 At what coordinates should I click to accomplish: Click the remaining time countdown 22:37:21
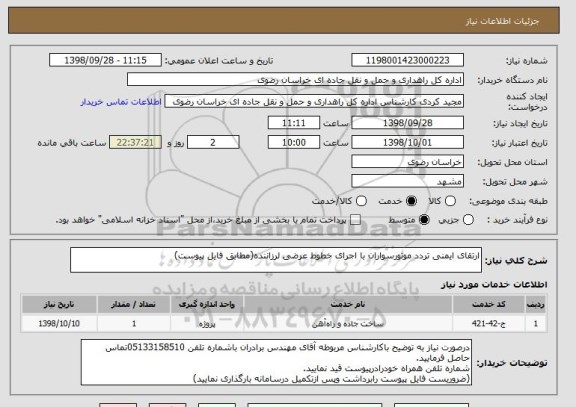click(135, 142)
